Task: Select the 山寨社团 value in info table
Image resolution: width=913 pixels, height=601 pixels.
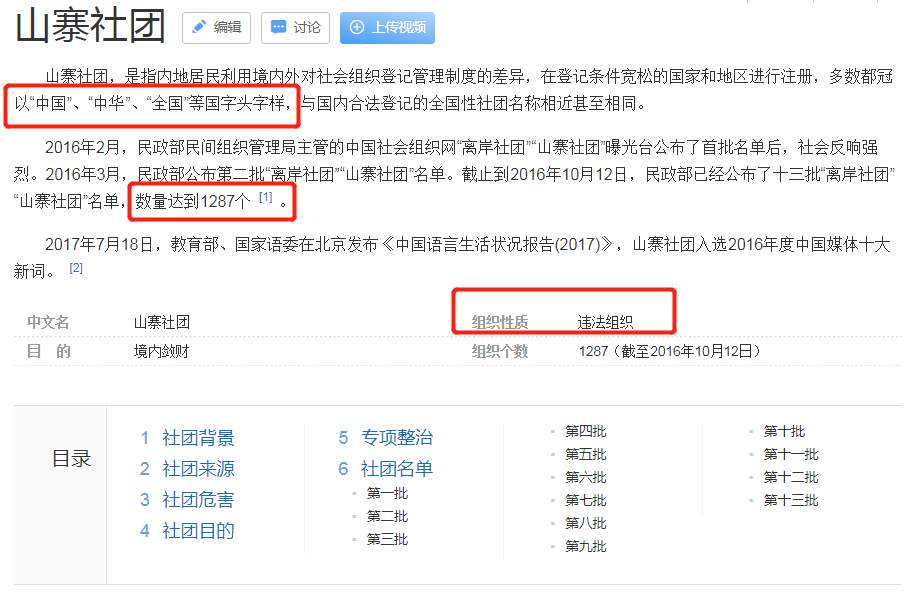Action: pos(162,322)
